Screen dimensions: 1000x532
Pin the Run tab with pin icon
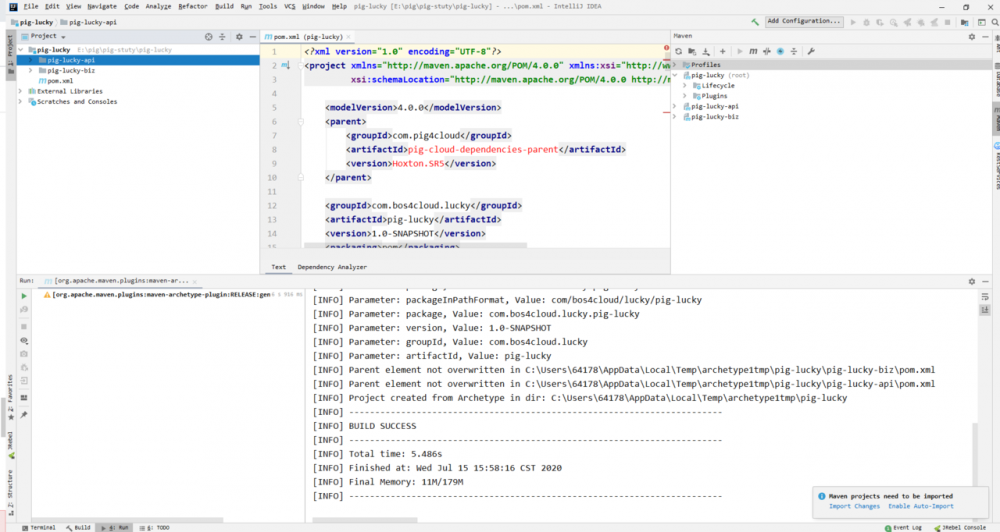pyautogui.click(x=24, y=414)
